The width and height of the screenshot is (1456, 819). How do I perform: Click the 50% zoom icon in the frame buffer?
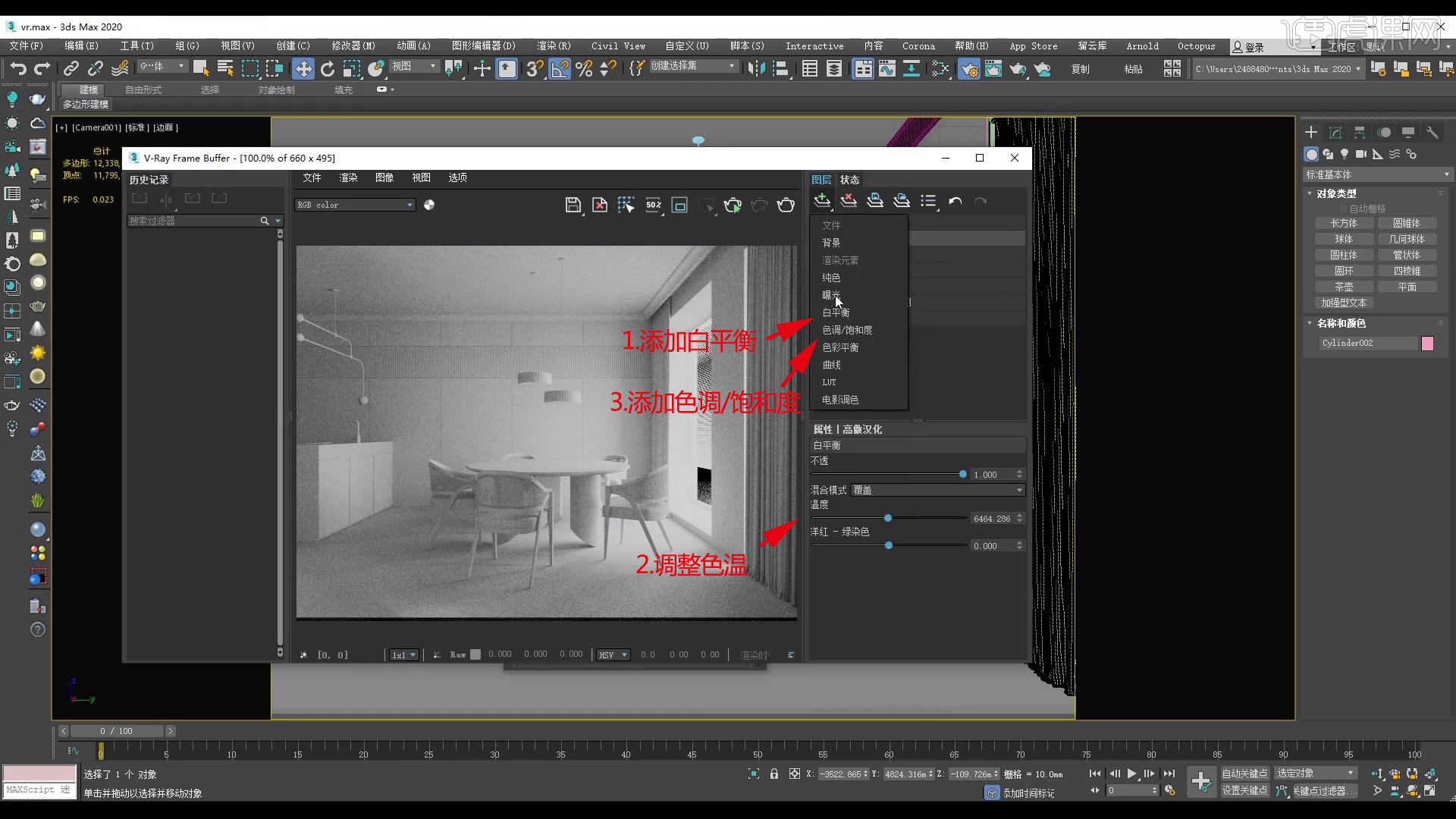[654, 205]
